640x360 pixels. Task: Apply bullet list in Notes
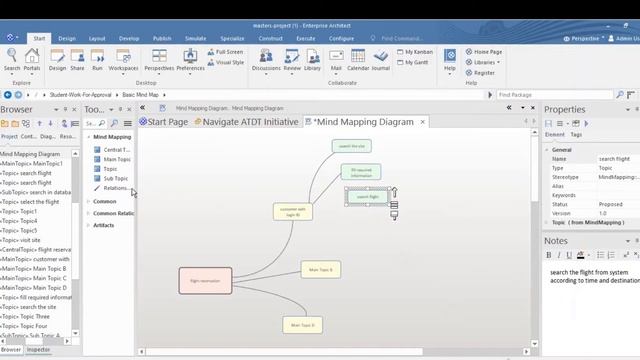click(x=600, y=255)
